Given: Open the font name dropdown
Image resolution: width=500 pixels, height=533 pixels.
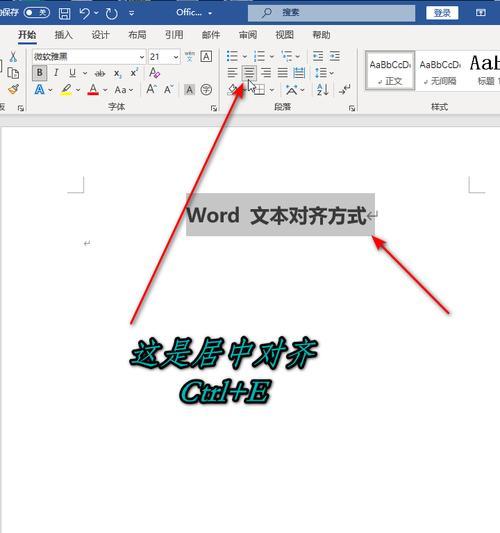Looking at the screenshot, I should pos(142,57).
